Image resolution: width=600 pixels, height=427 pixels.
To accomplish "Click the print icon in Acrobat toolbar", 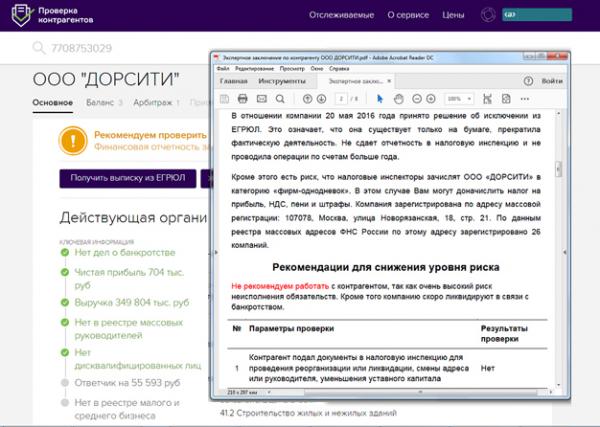I will (242, 99).
